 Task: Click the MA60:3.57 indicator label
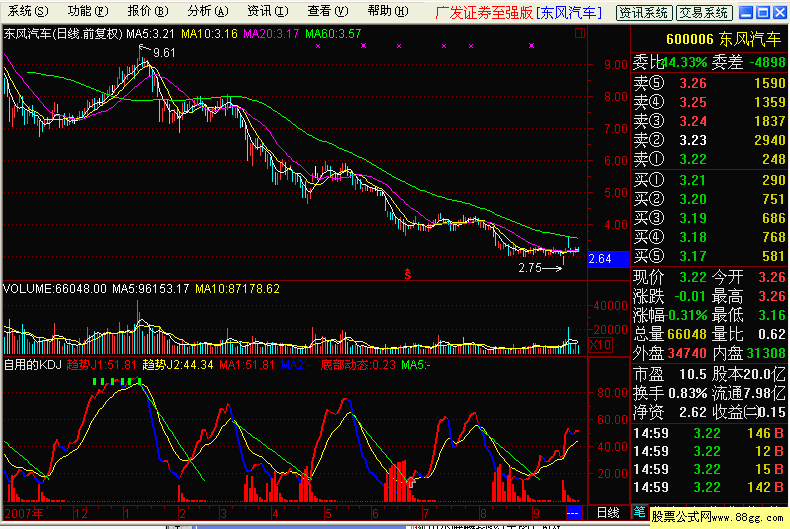click(333, 34)
